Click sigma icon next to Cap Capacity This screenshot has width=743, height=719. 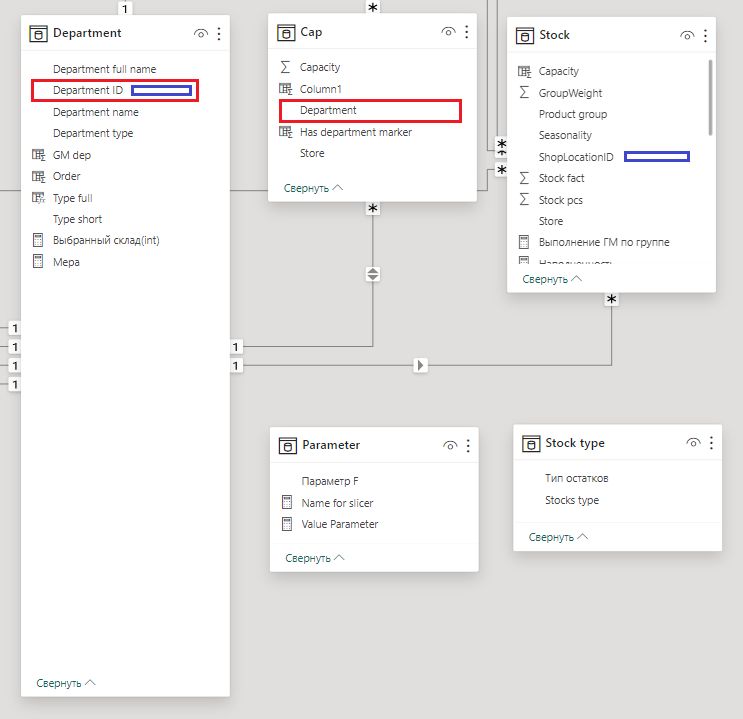tap(285, 67)
